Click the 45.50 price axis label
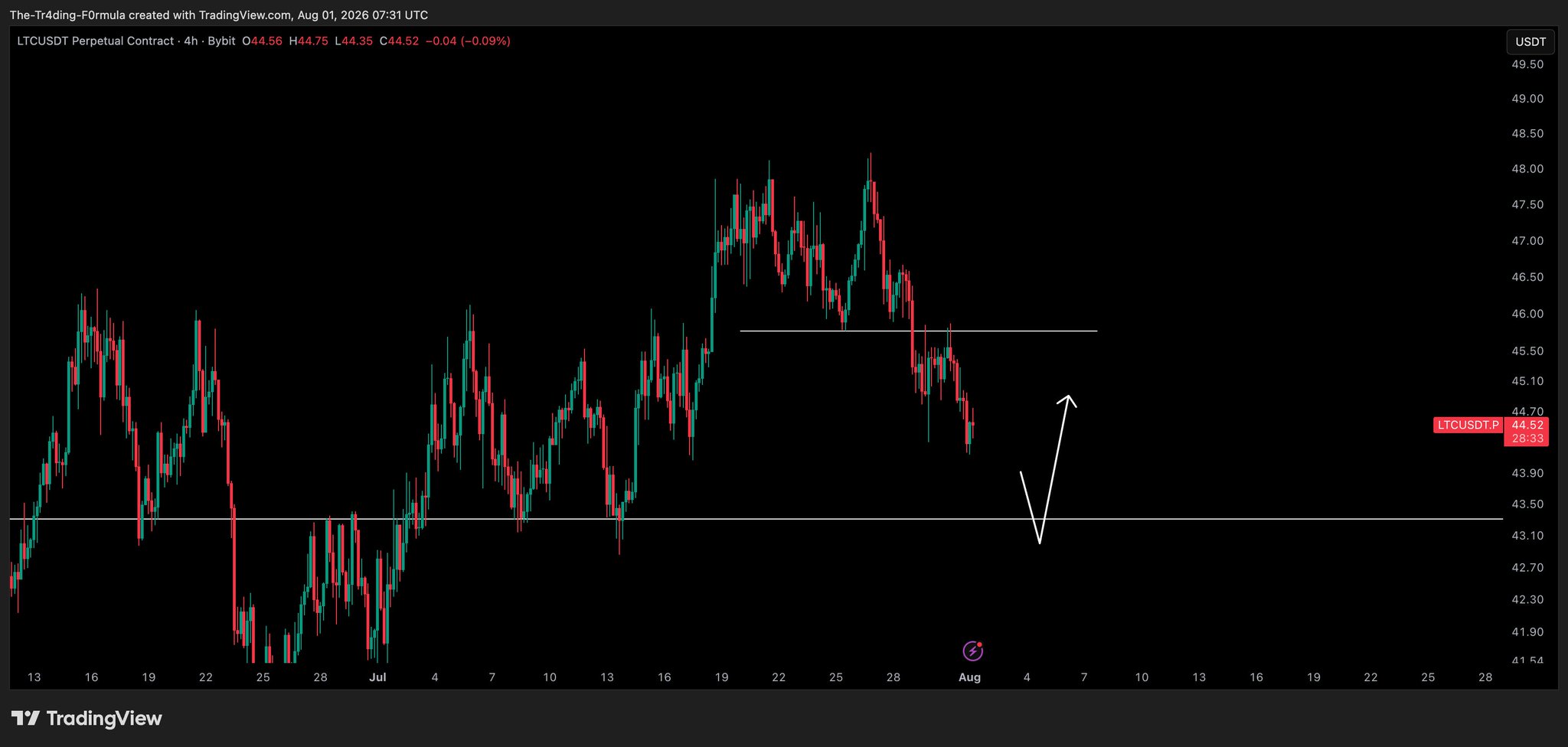1568x747 pixels. 1527,351
